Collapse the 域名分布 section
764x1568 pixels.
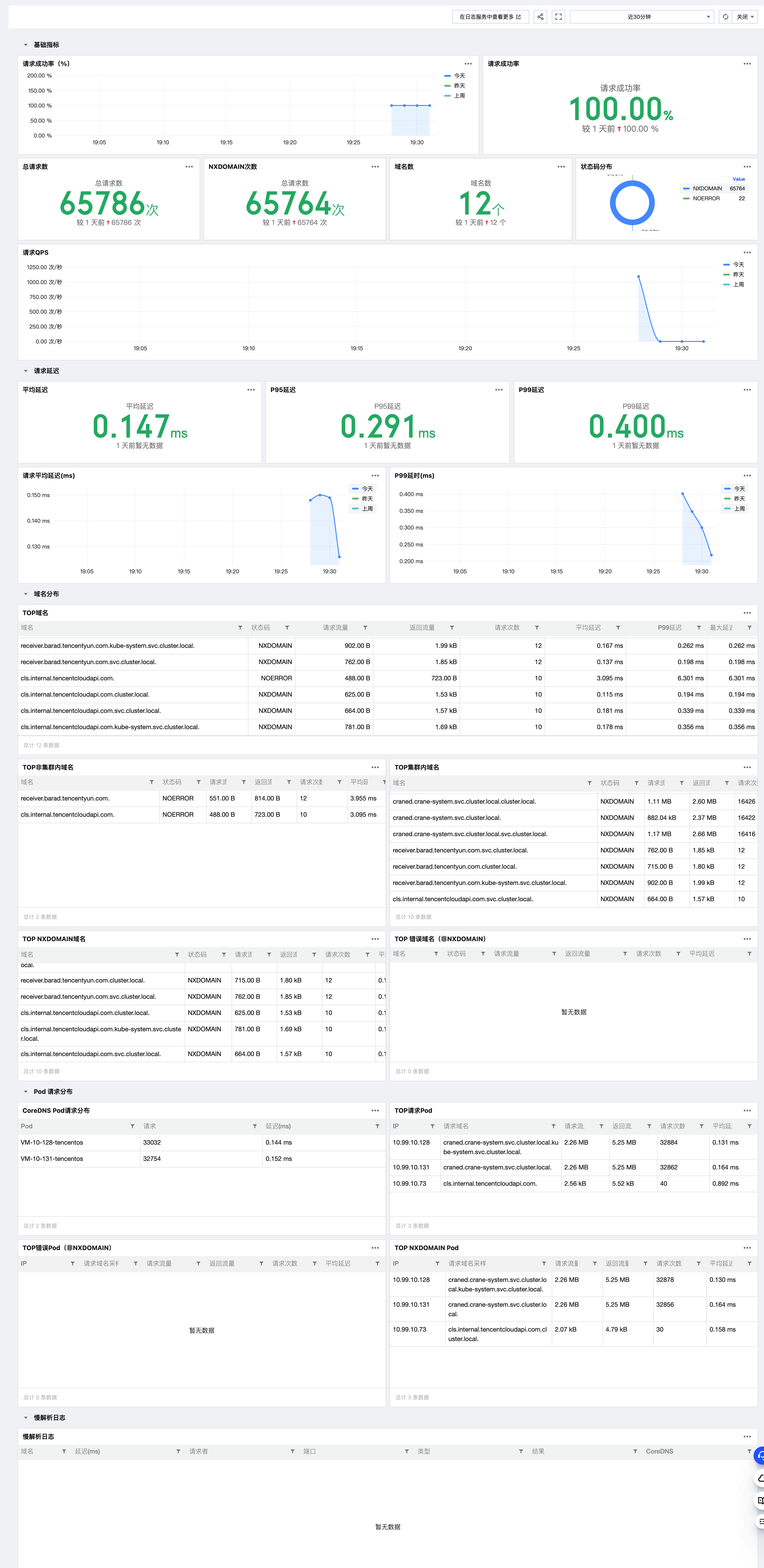click(26, 594)
